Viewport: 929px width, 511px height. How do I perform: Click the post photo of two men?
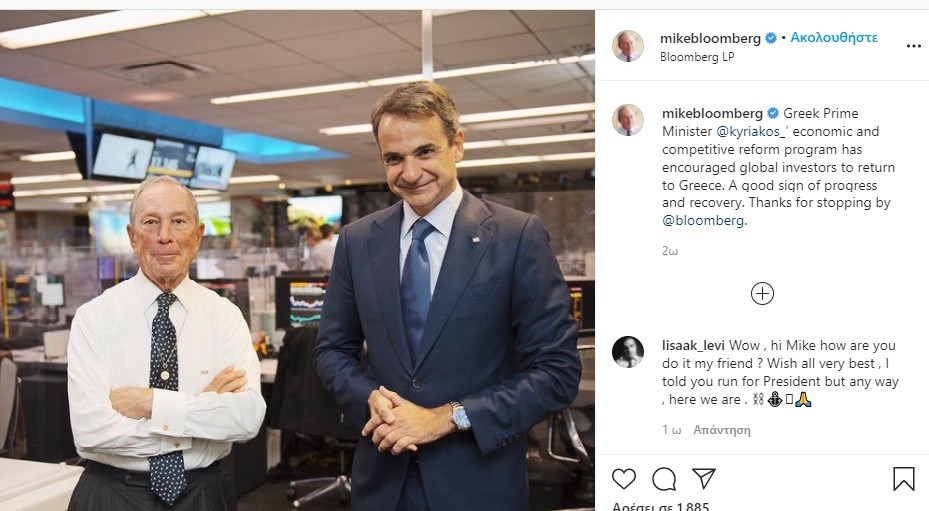297,260
